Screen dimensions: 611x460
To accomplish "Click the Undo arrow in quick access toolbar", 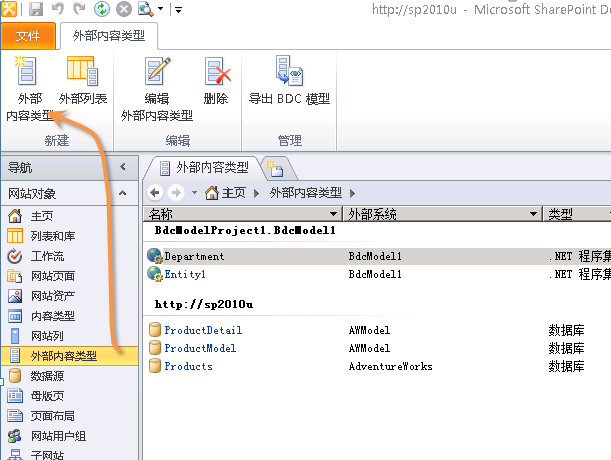I will pos(58,9).
